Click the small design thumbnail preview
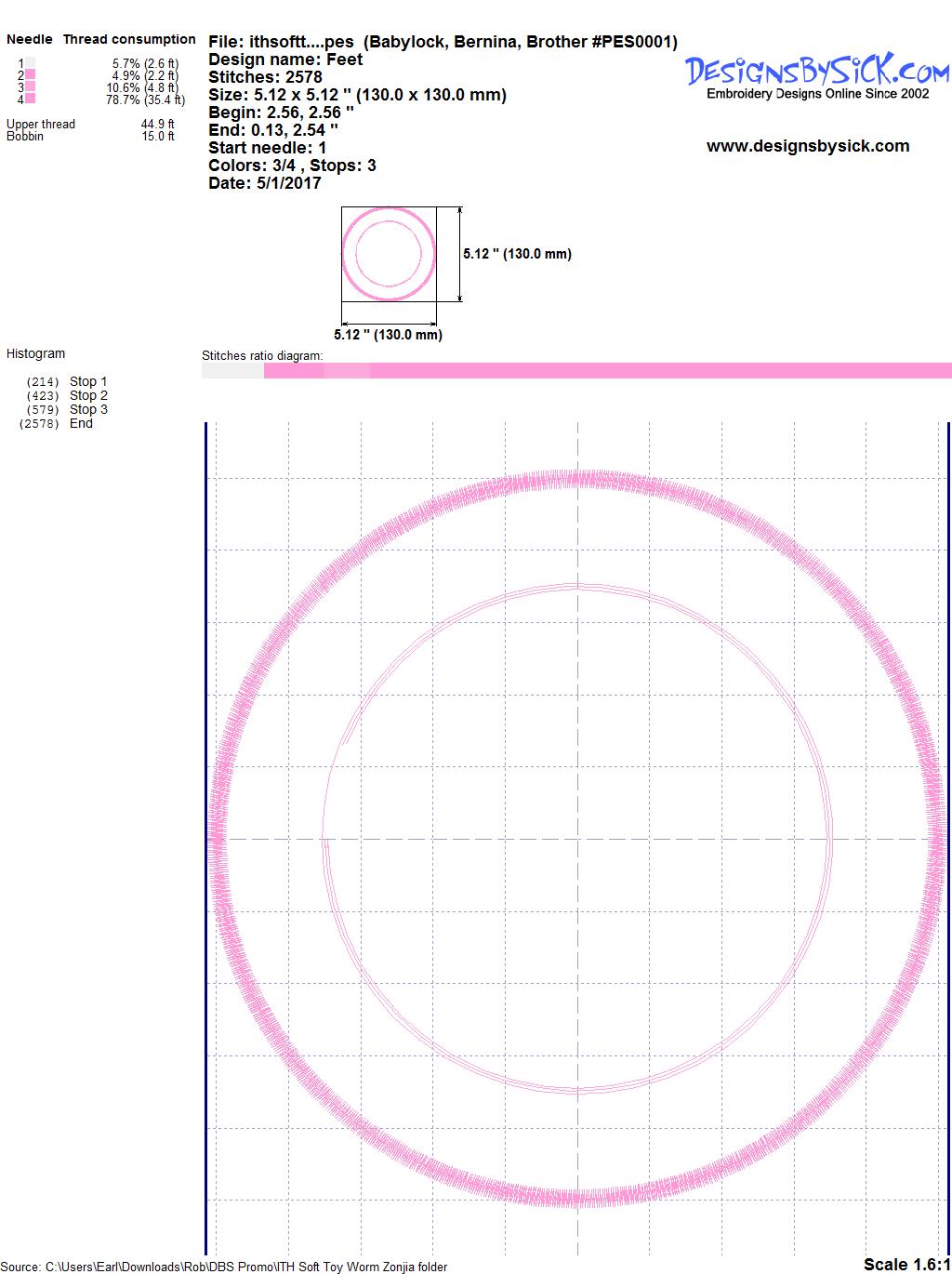Image resolution: width=952 pixels, height=1274 pixels. (388, 254)
